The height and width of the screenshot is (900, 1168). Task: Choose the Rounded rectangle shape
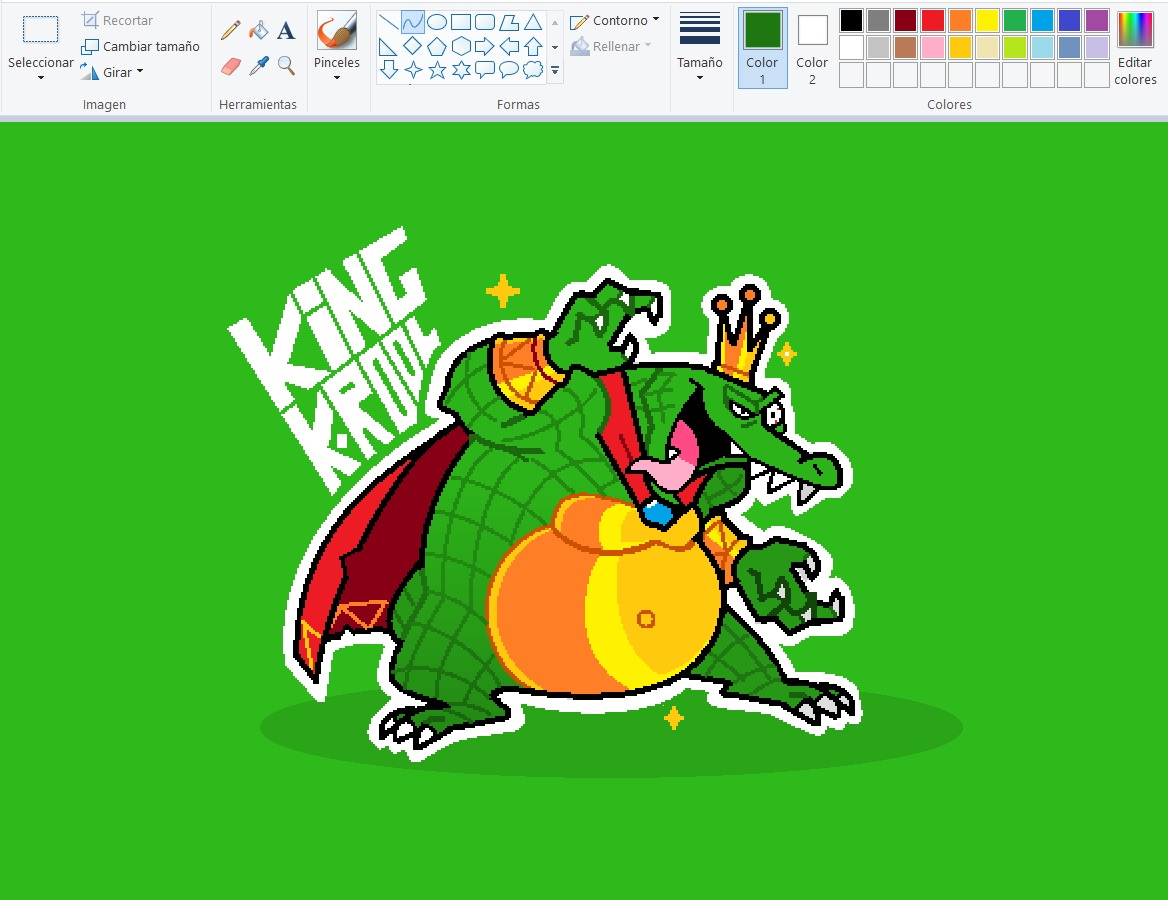(x=485, y=22)
